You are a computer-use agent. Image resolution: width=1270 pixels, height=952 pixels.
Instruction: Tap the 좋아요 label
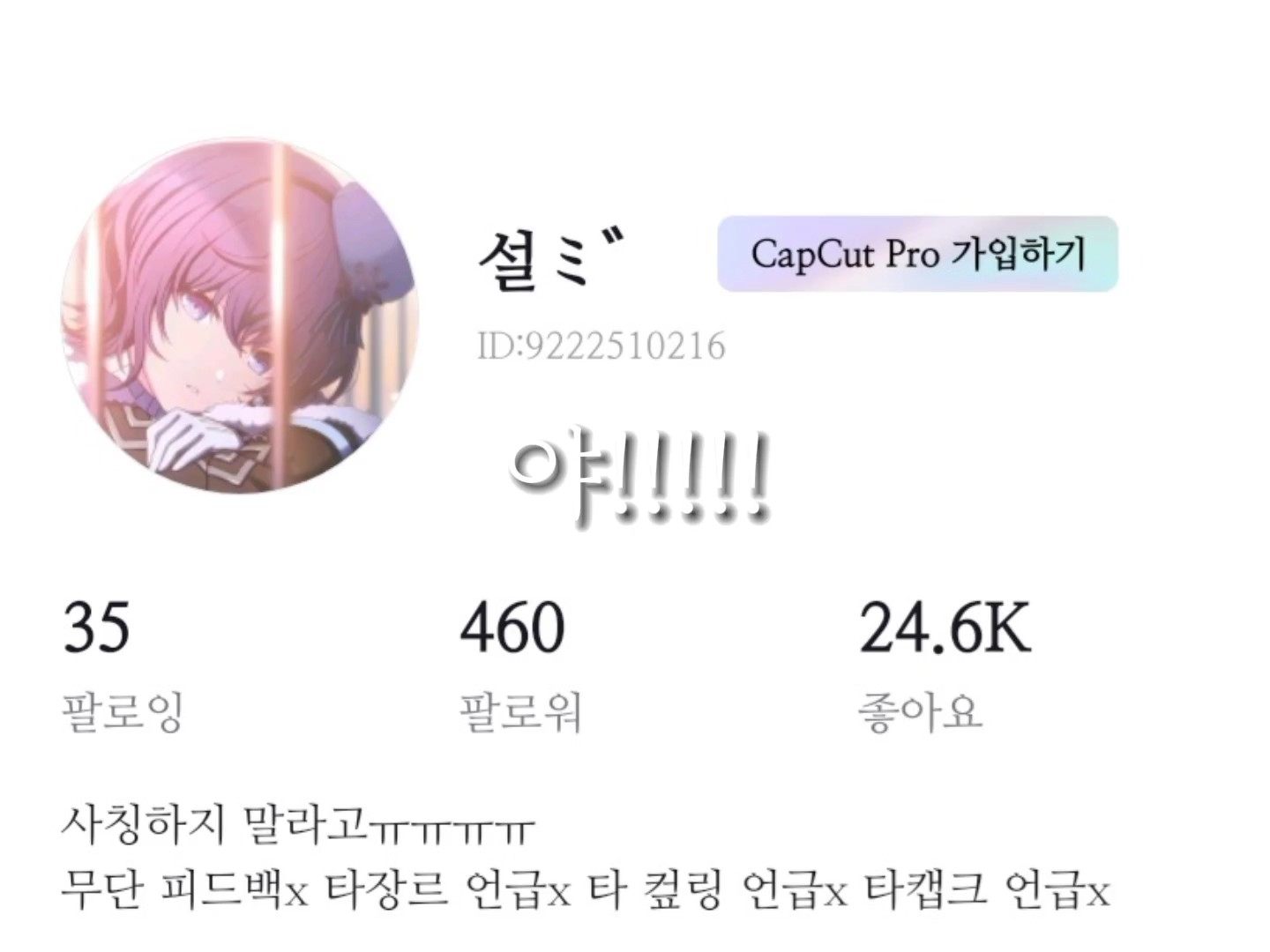coord(920,711)
